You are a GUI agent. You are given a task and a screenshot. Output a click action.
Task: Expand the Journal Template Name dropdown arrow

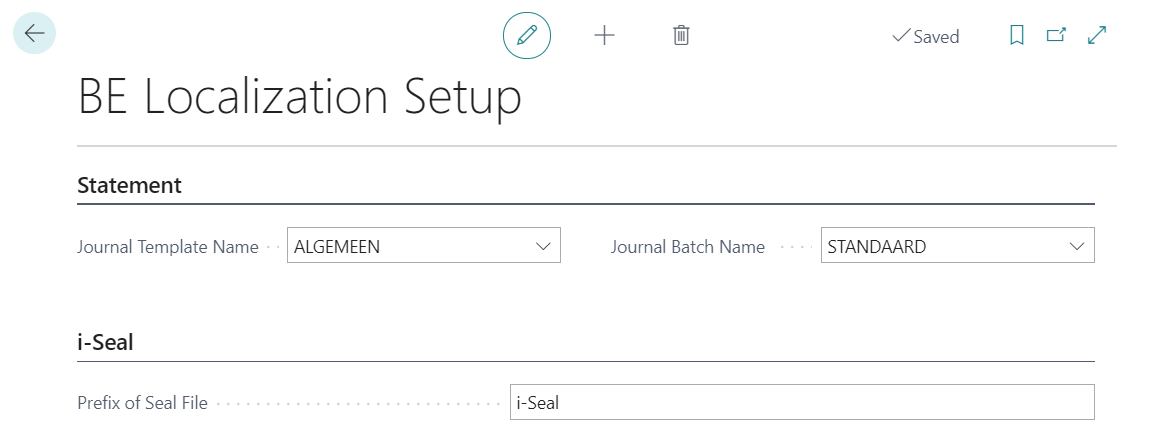544,246
